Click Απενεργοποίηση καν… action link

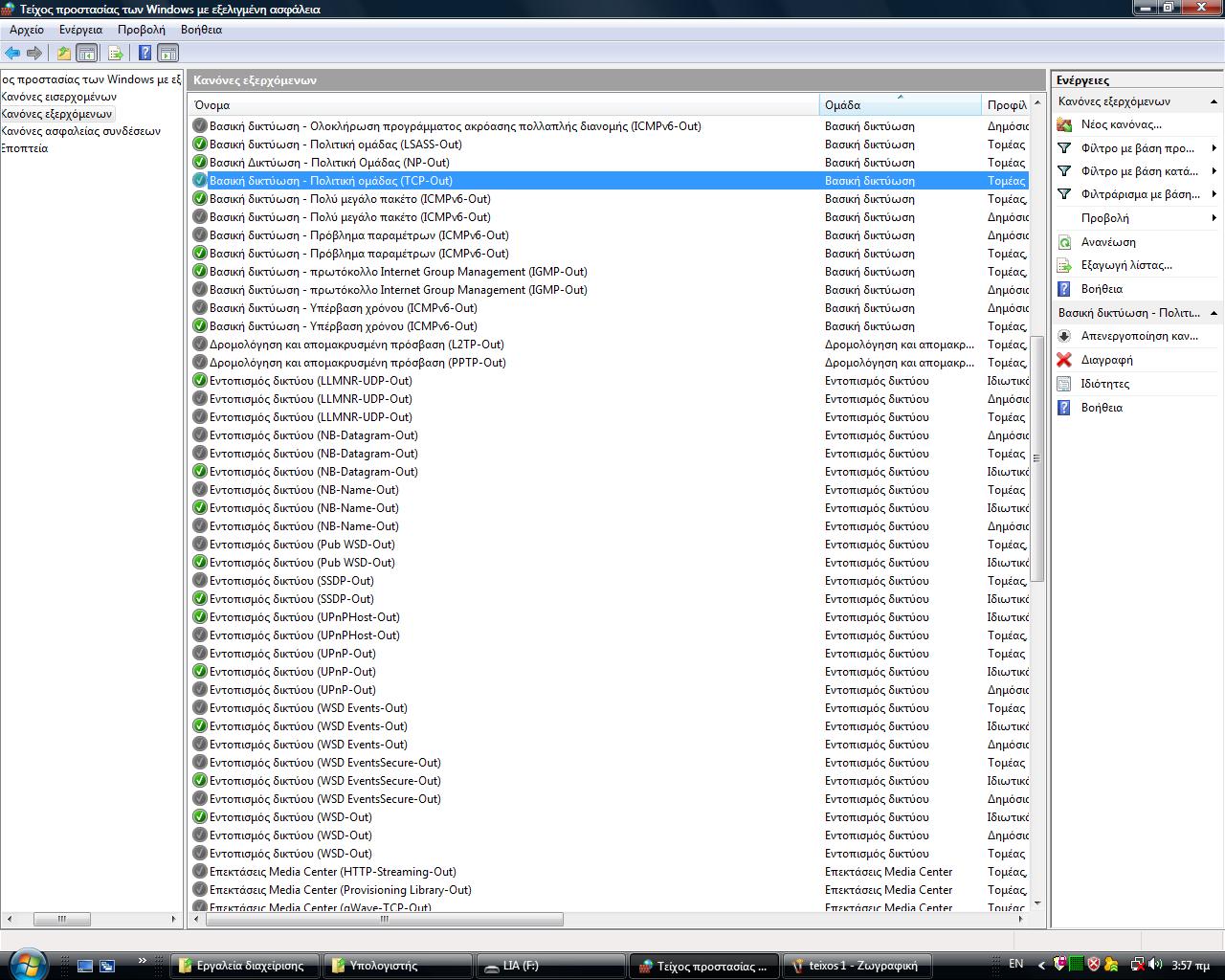pos(1140,336)
